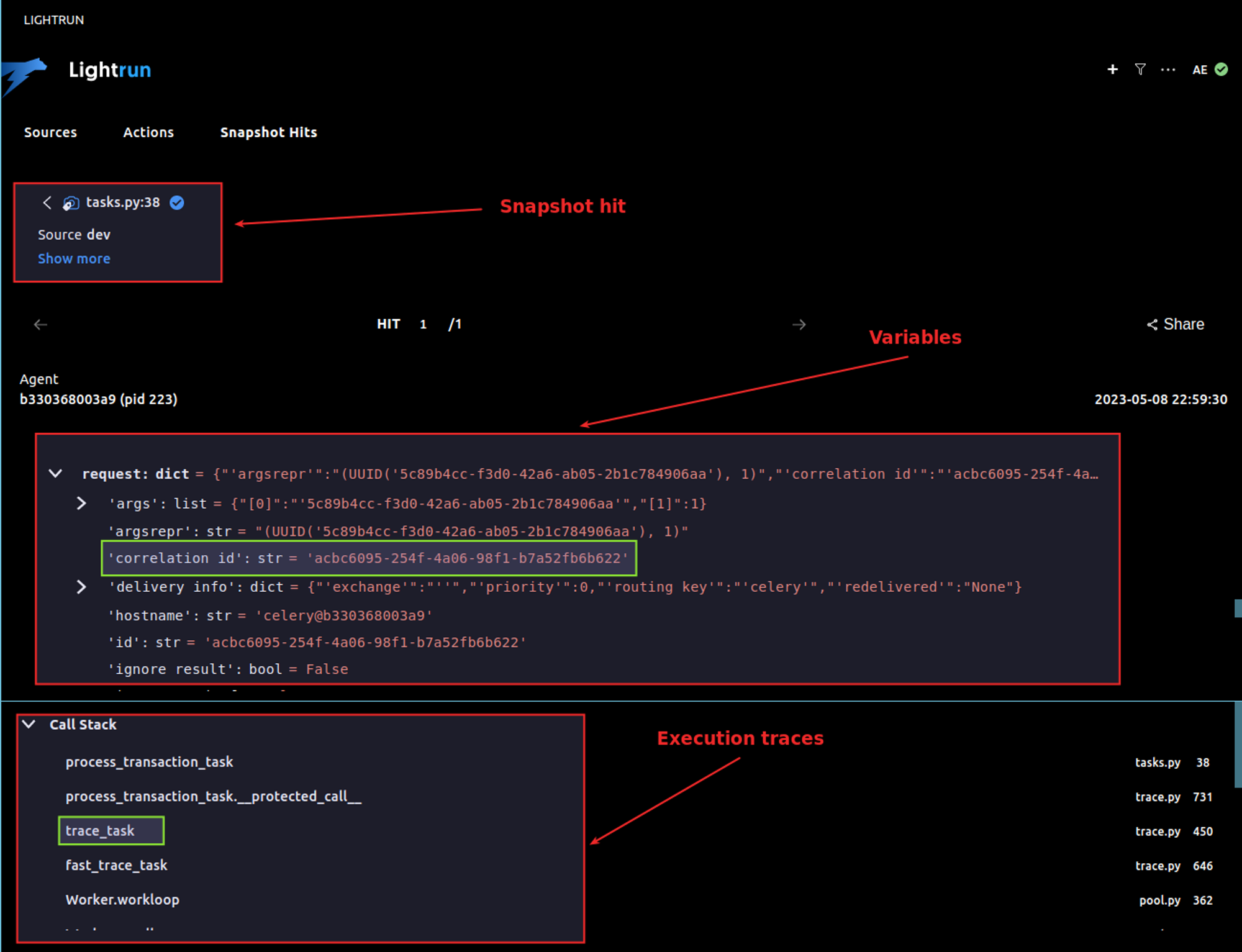
Task: Collapse the request dict variable
Action: click(55, 474)
